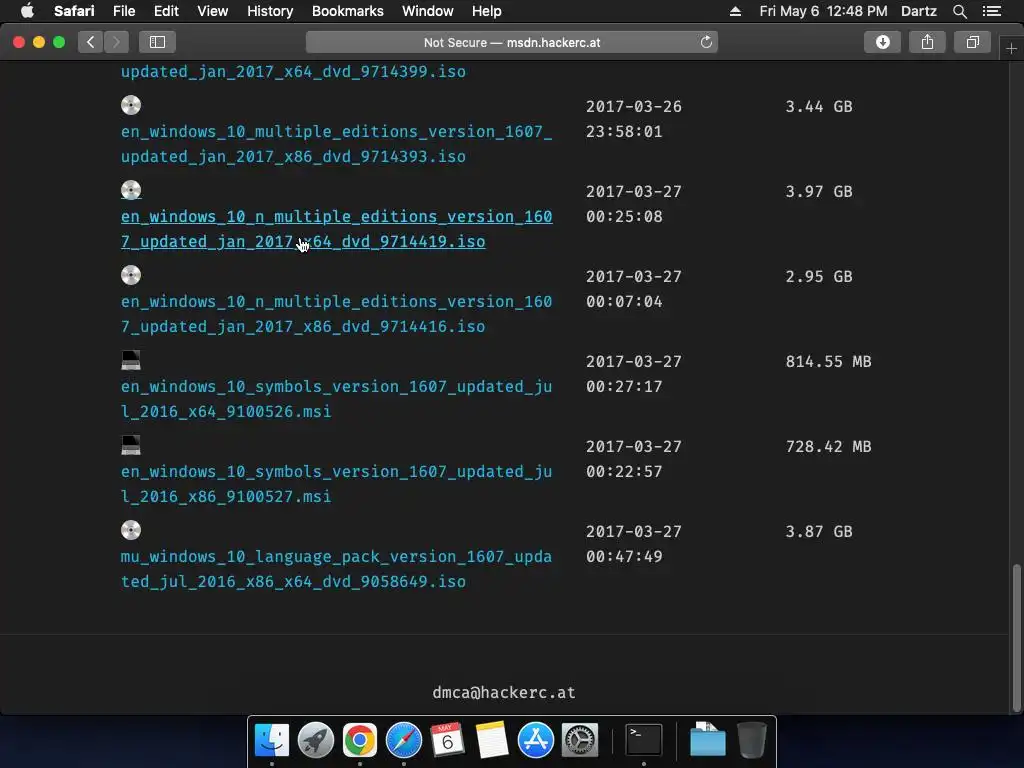The height and width of the screenshot is (768, 1024).
Task: Open the Edit menu
Action: 166,11
